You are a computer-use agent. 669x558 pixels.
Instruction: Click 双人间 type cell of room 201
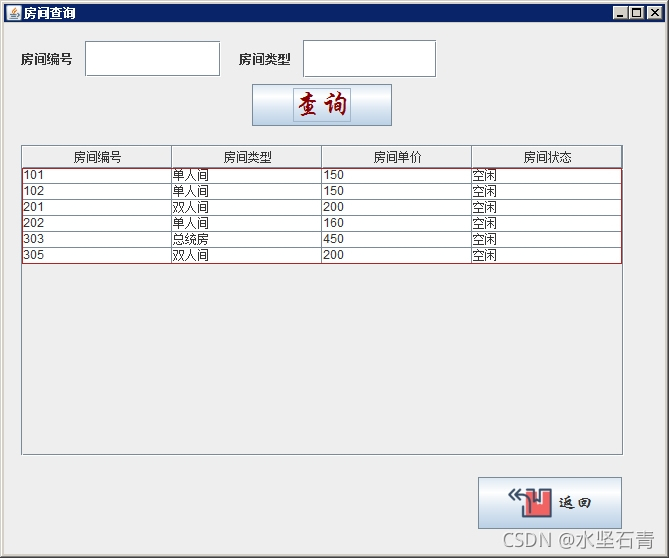tap(247, 207)
